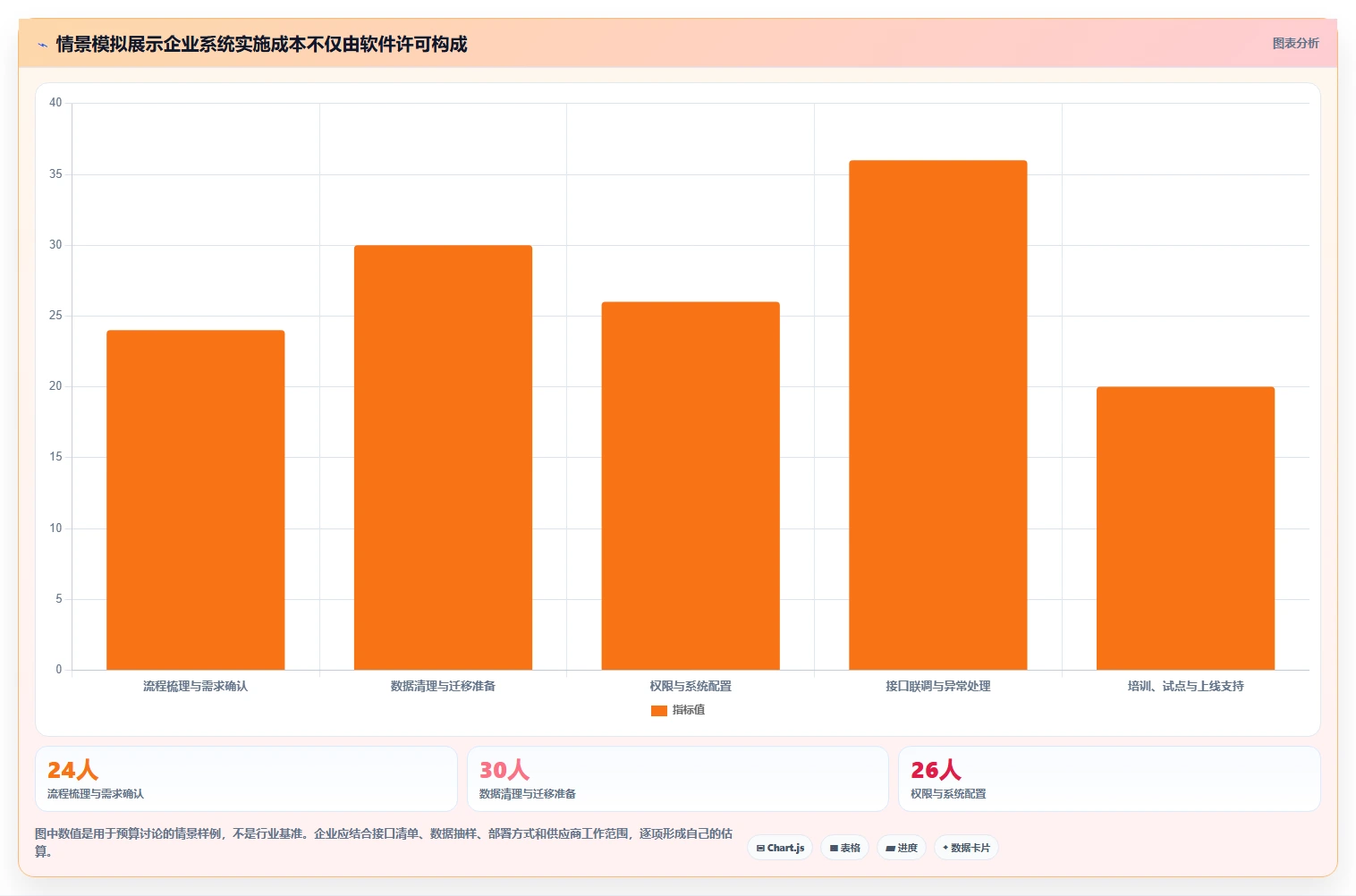
Task: Click axis label 接口联调与异常处理
Action: point(938,686)
